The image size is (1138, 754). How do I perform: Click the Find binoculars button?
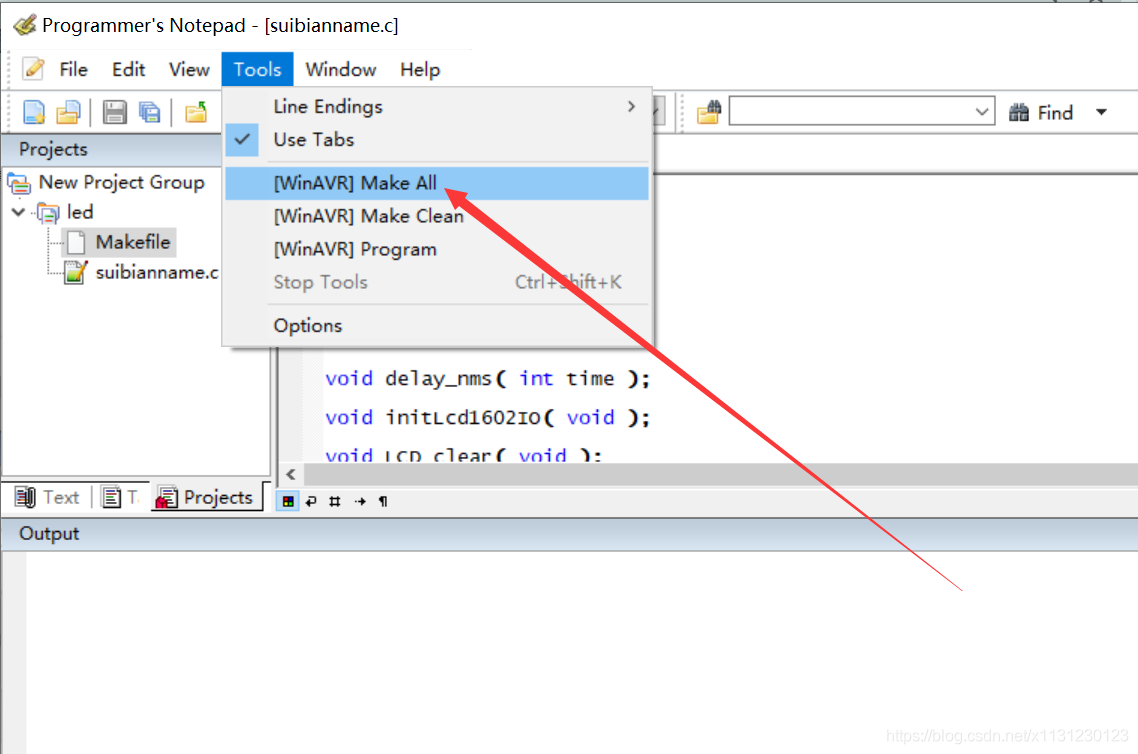click(x=1041, y=112)
